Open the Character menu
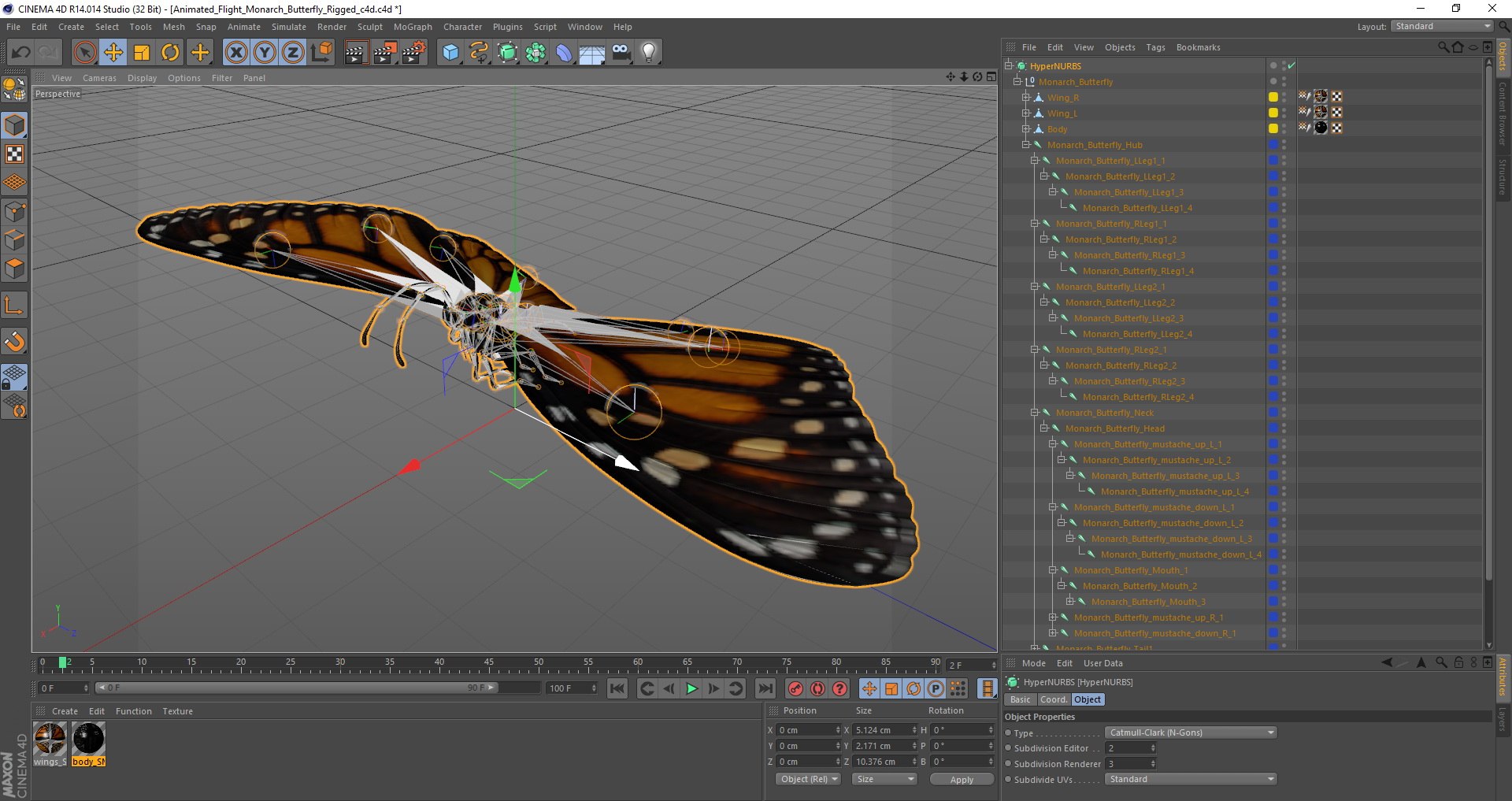The image size is (1512, 801). (x=462, y=27)
